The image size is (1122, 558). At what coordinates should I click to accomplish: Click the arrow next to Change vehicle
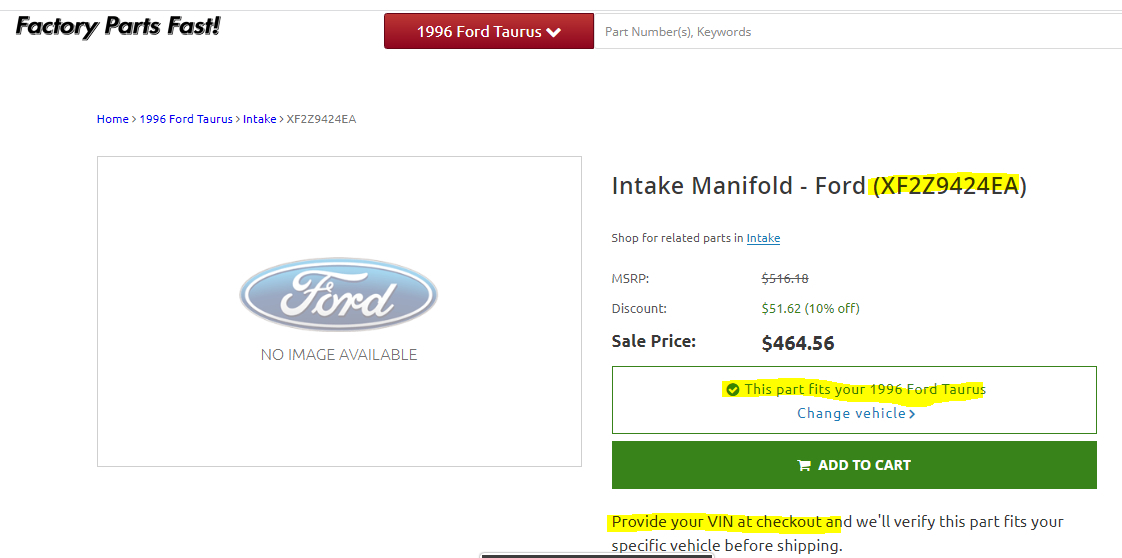click(912, 414)
